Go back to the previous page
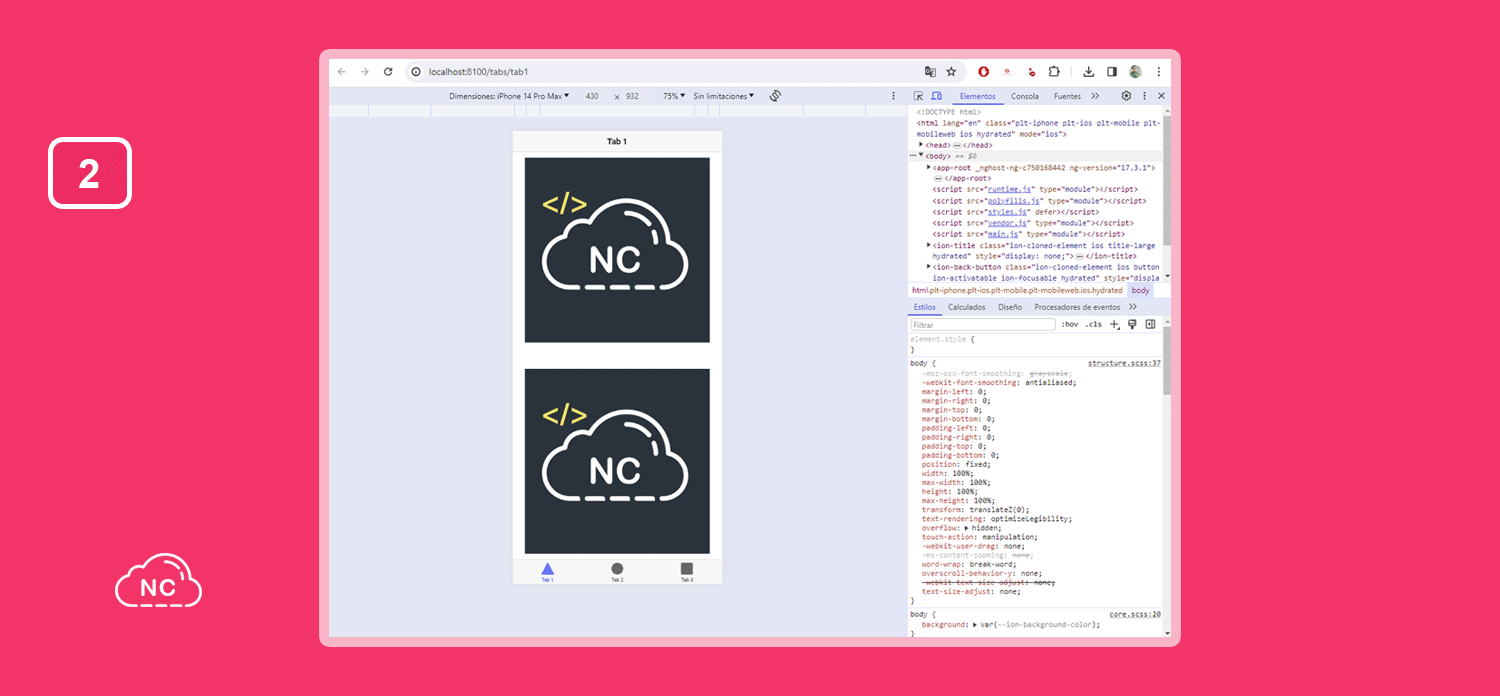 point(342,72)
